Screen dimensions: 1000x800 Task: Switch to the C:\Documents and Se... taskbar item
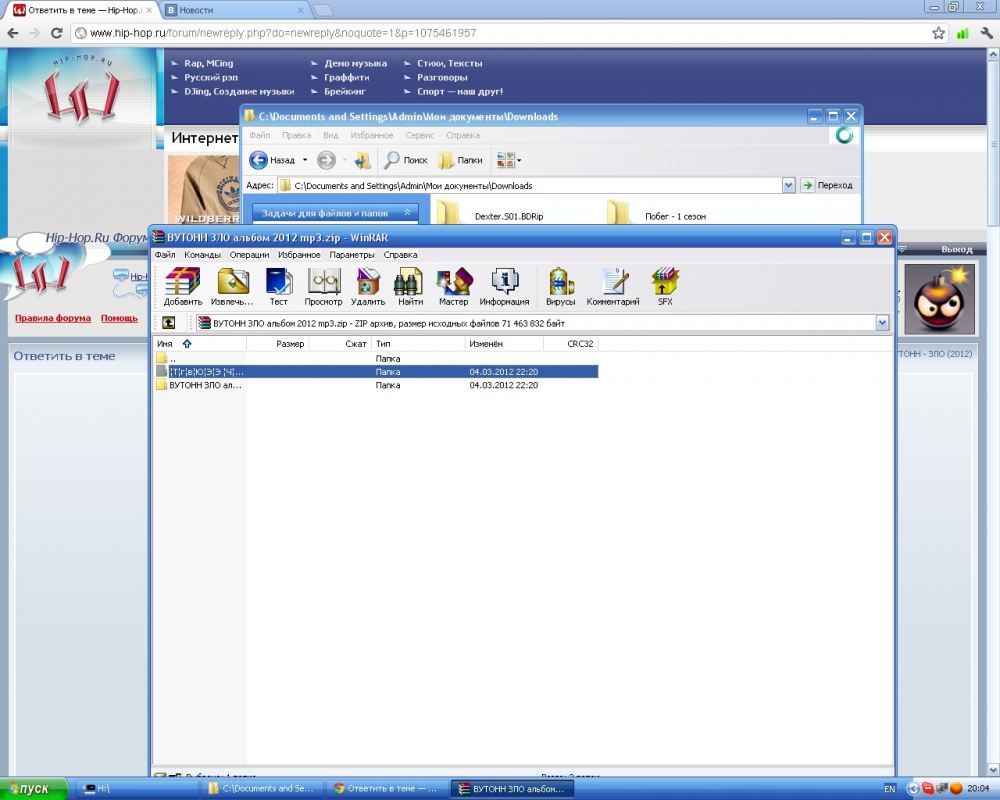(x=261, y=789)
